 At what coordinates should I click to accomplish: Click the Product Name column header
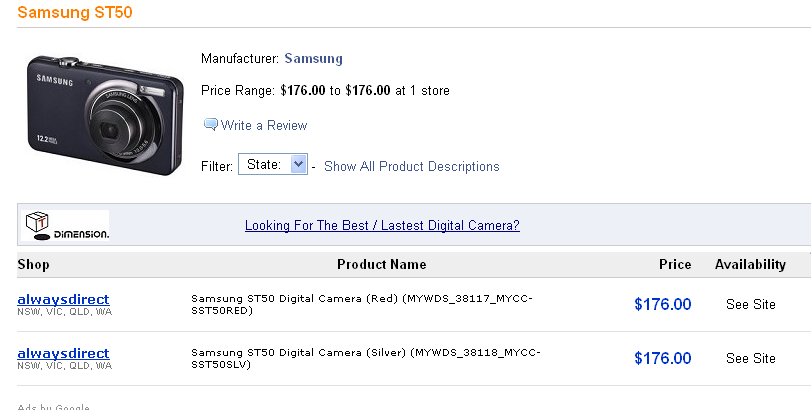[x=381, y=265]
